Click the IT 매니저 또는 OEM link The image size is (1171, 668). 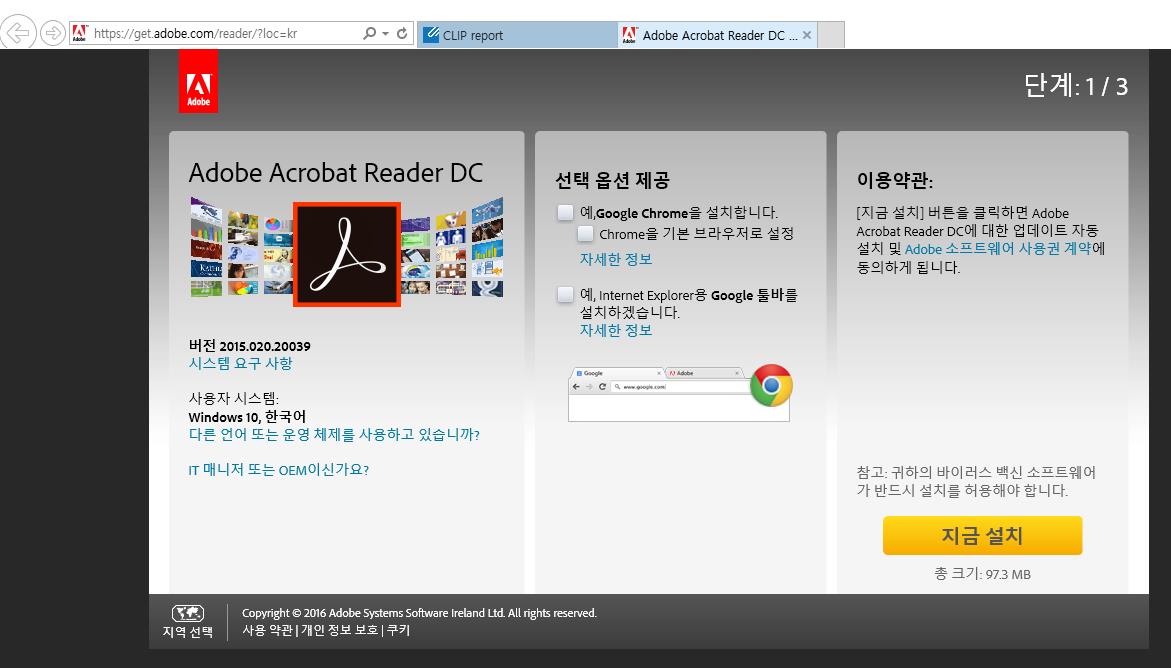pos(279,470)
